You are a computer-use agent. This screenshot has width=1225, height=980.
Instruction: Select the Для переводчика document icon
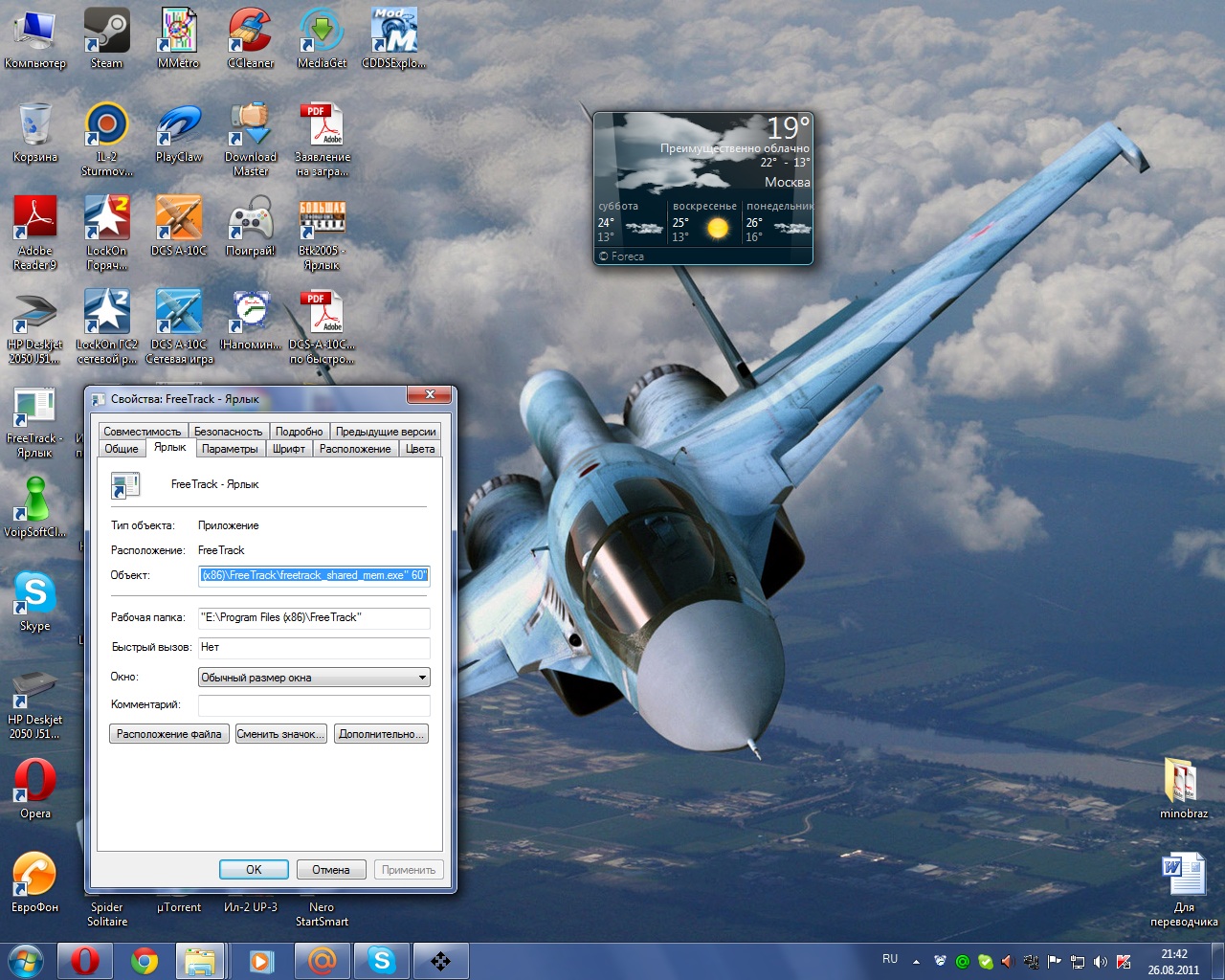point(1184,889)
